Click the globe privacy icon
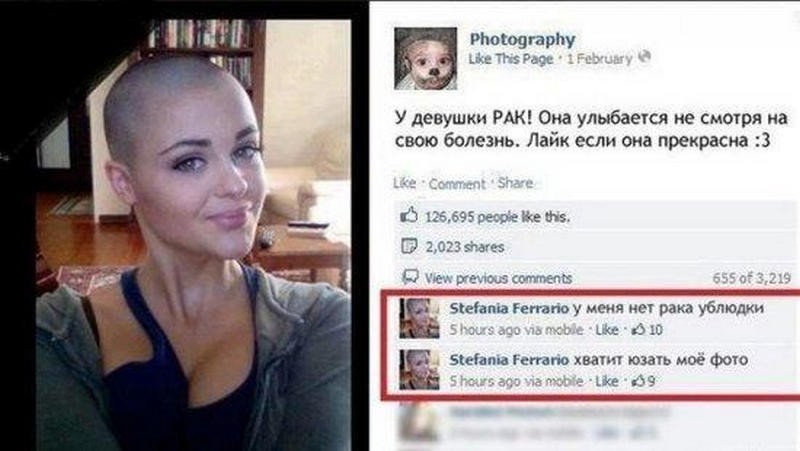This screenshot has height=451, width=800. 644,57
